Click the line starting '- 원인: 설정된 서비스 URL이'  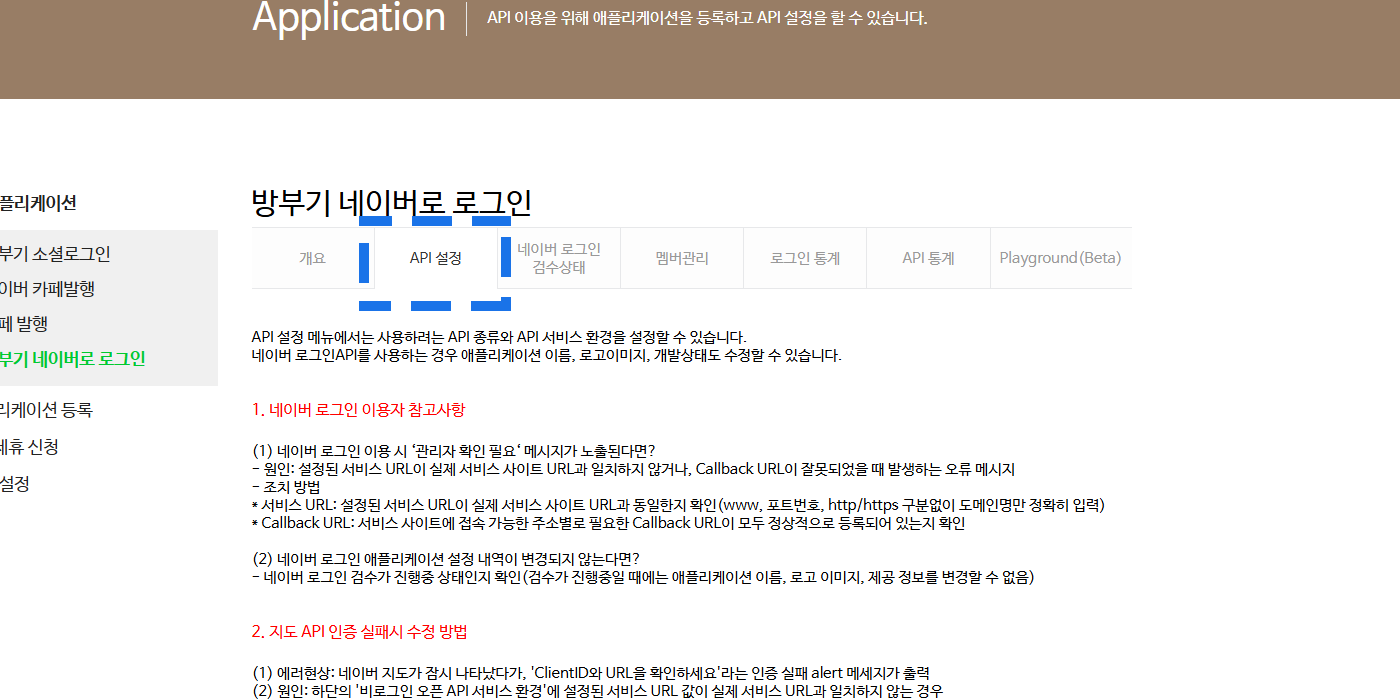point(633,469)
